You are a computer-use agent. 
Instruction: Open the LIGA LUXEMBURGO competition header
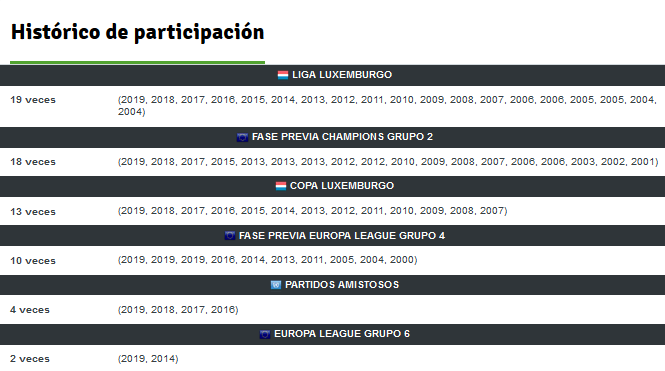point(342,75)
